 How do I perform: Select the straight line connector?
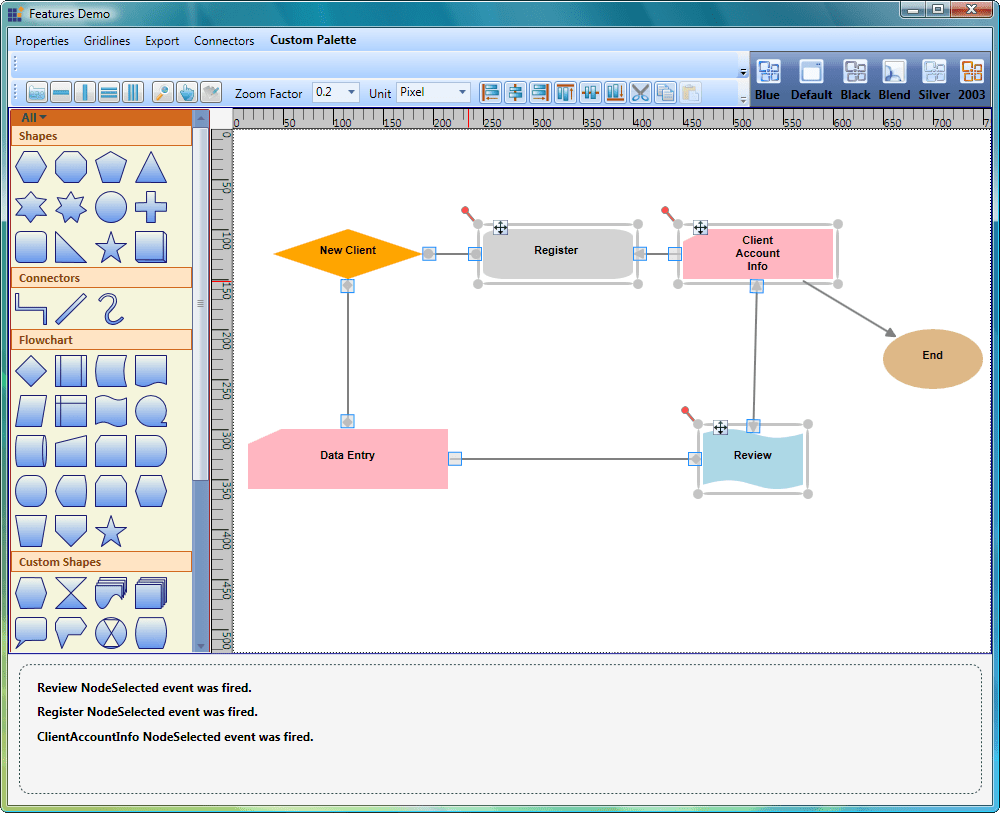coord(70,309)
